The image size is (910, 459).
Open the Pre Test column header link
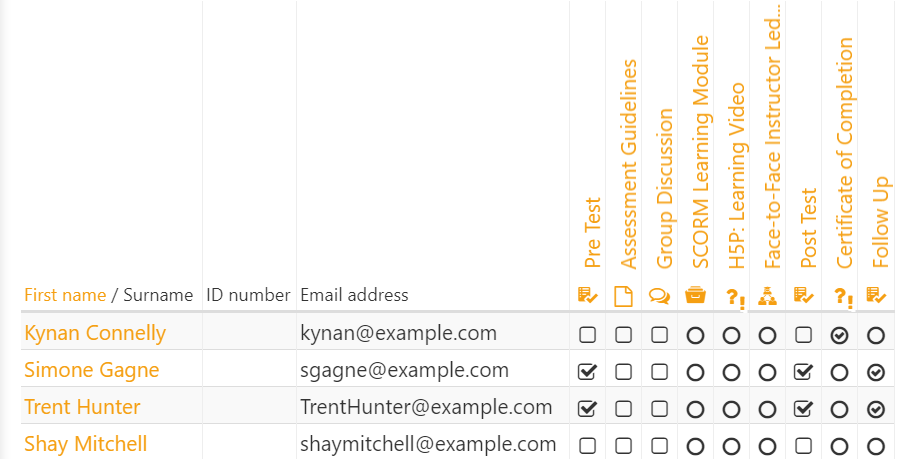click(592, 233)
